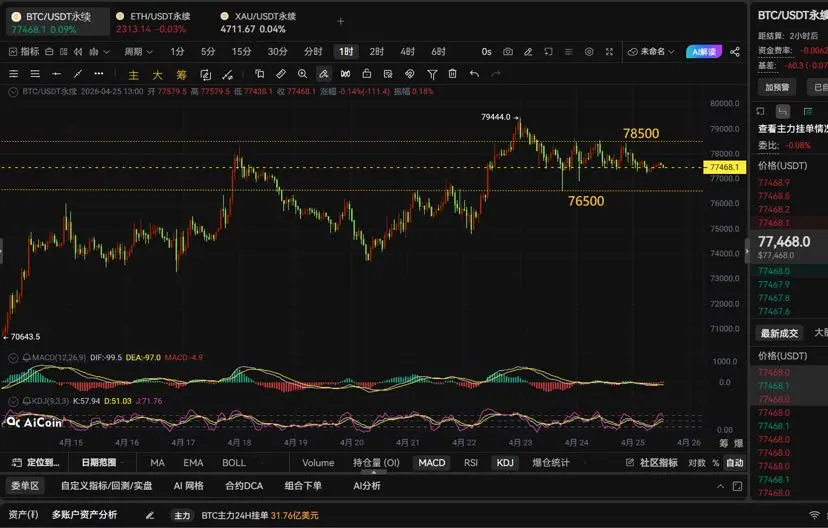
Task: Select the 4时 timeframe
Action: pyautogui.click(x=407, y=52)
